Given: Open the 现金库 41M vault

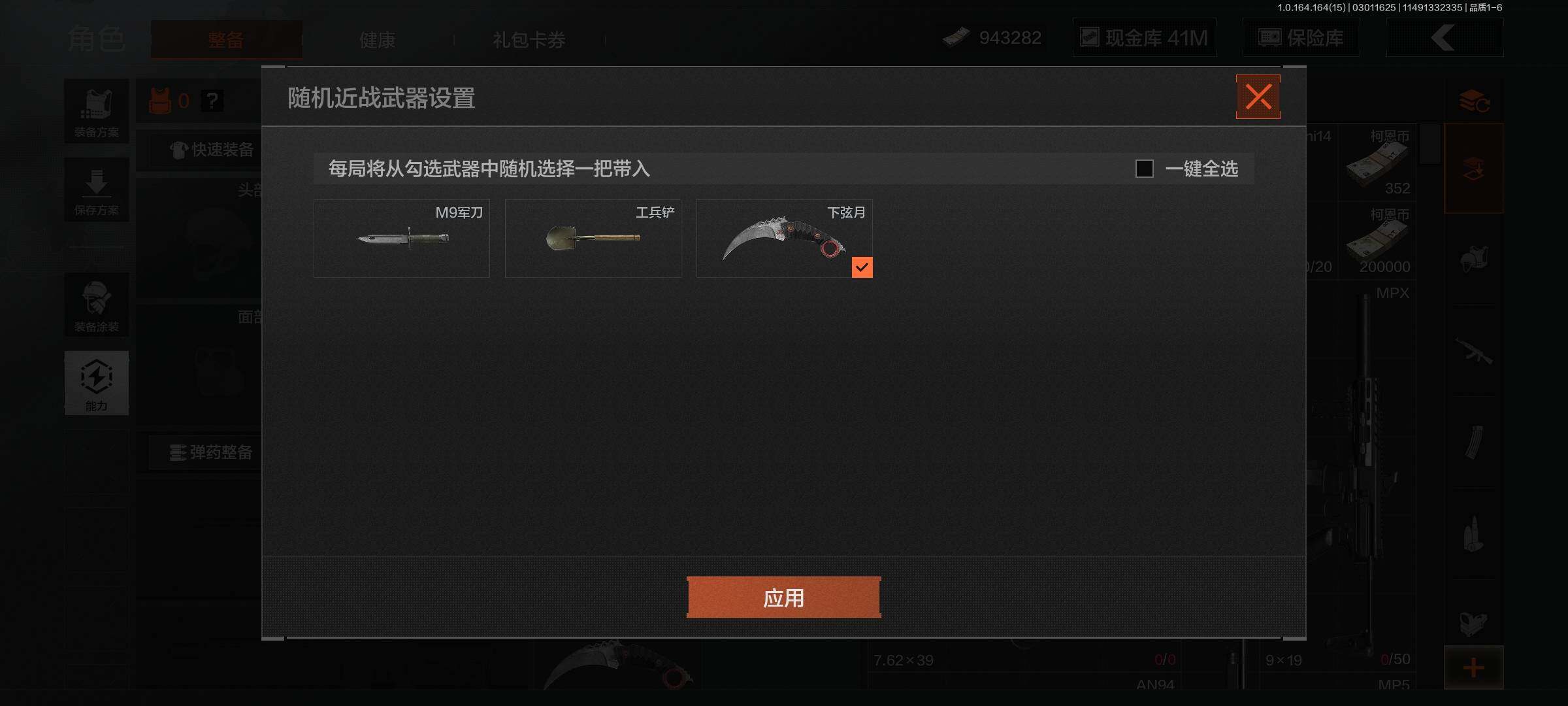Looking at the screenshot, I should click(x=1145, y=38).
